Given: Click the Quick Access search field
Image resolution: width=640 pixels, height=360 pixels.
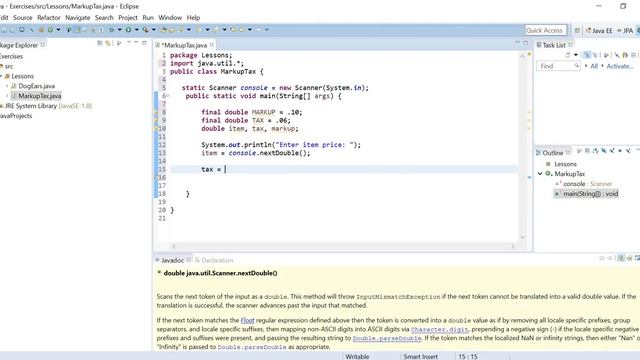Looking at the screenshot, I should point(545,30).
